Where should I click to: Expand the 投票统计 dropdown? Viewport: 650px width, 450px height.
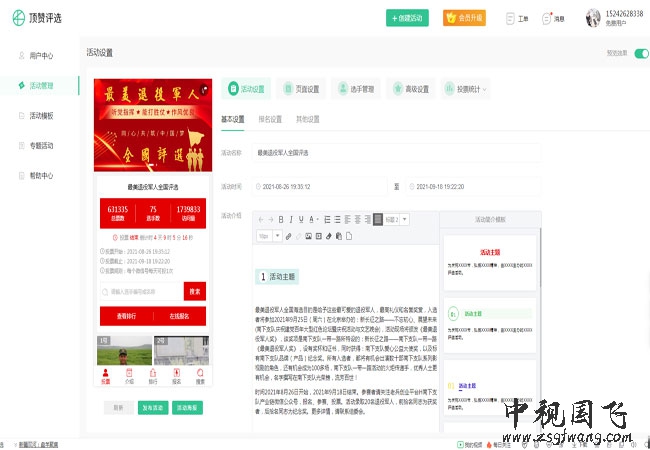[x=464, y=89]
